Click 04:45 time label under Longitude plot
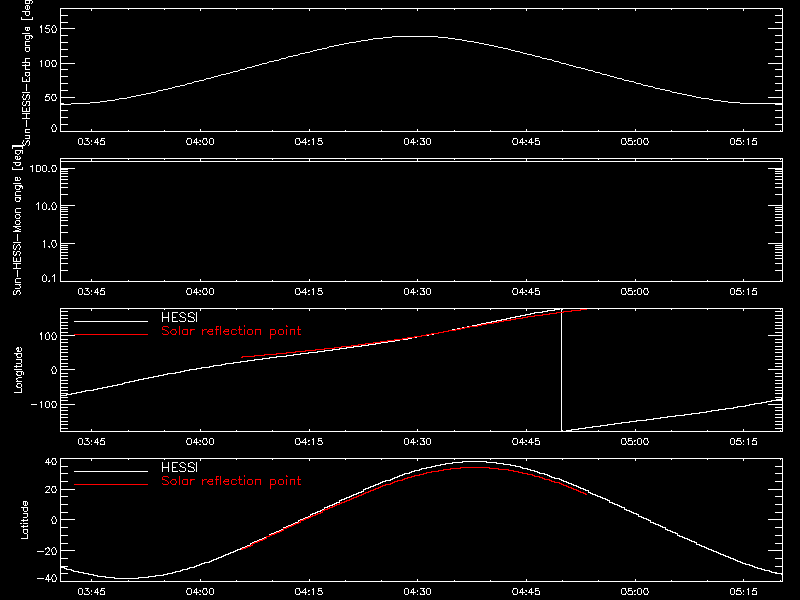Image resolution: width=800 pixels, height=600 pixels. [x=526, y=442]
